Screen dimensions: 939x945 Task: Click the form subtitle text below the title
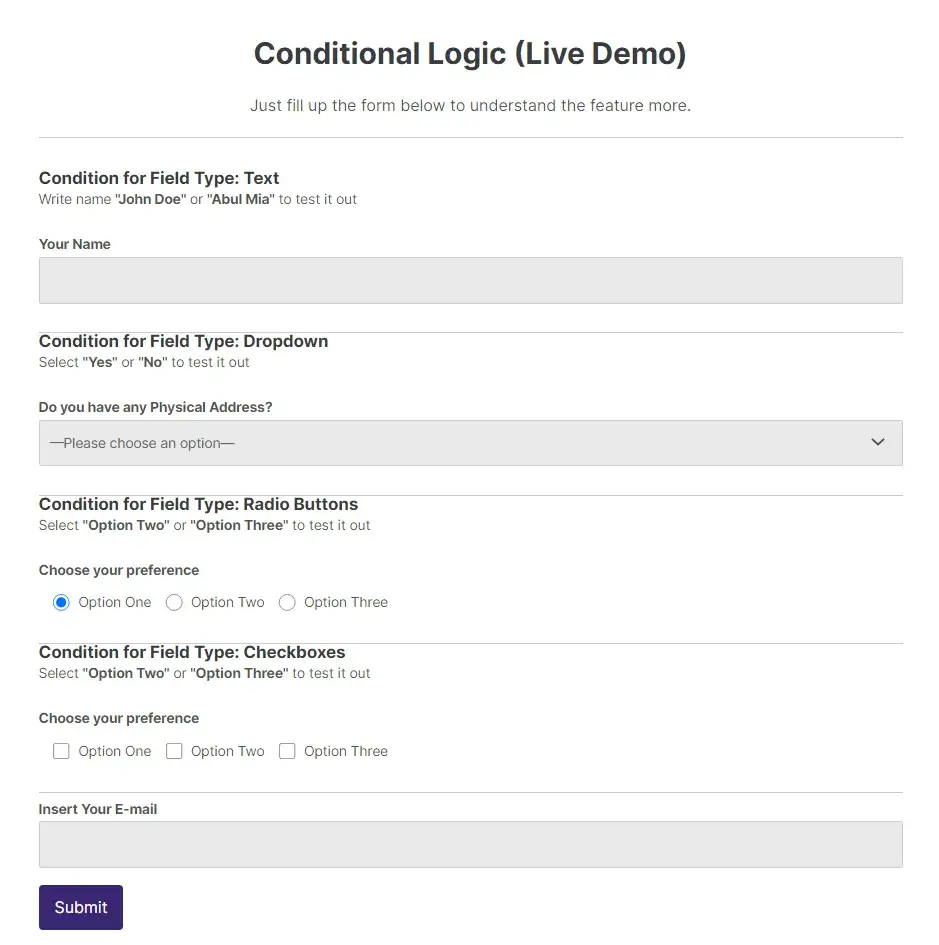(x=469, y=105)
